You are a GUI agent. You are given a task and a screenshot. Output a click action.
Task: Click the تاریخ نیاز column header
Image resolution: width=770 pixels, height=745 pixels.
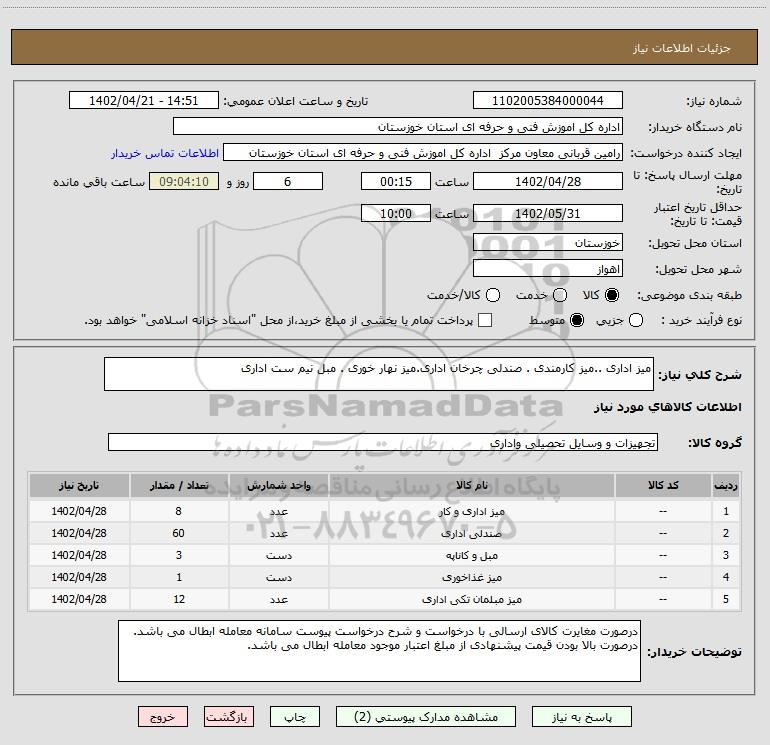[79, 486]
